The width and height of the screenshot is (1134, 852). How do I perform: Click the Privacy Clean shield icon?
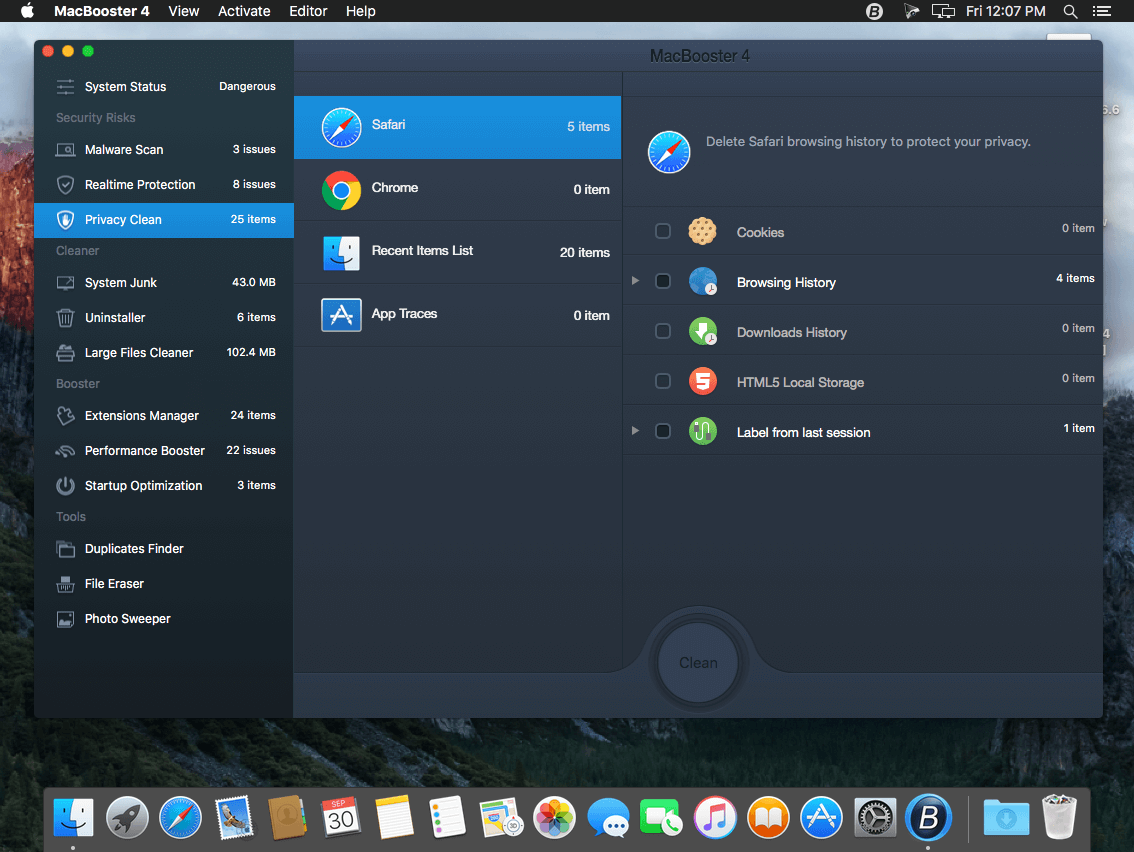[x=65, y=220]
